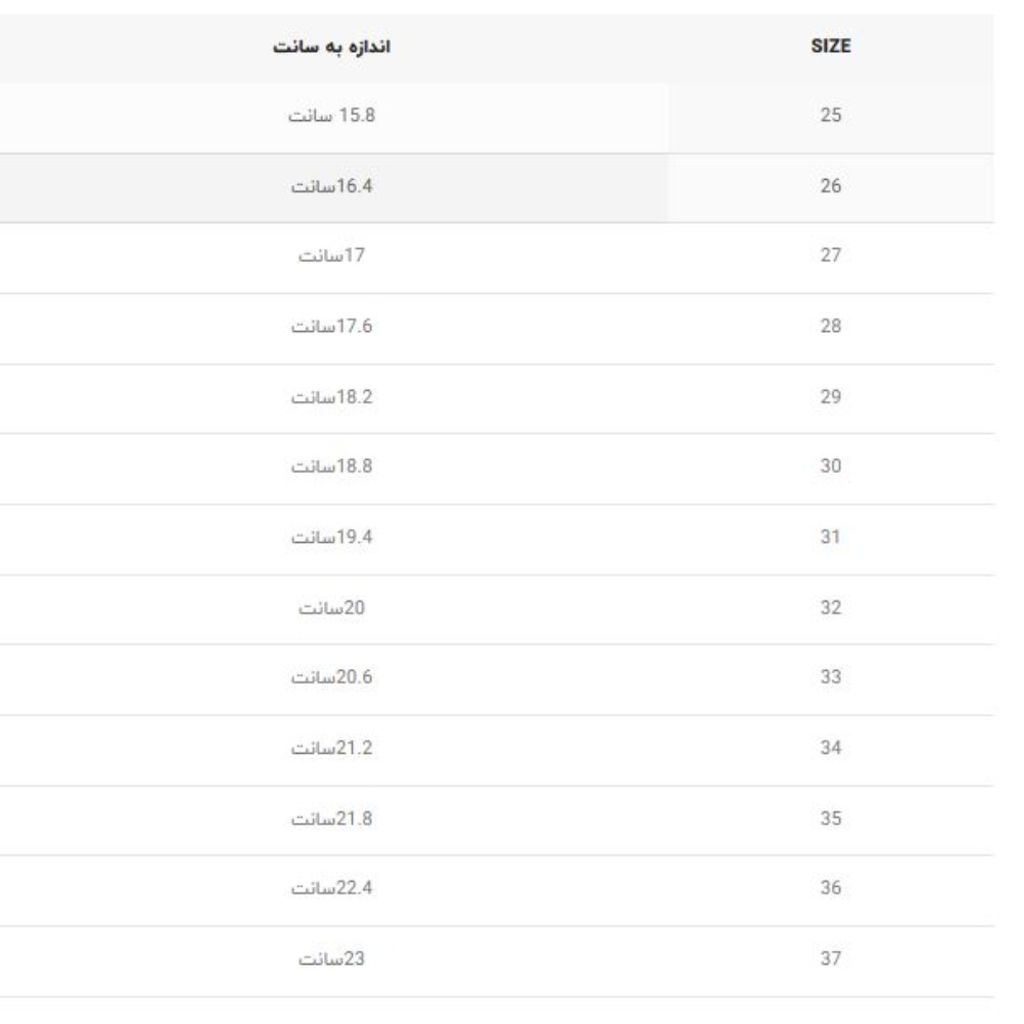Click the 17.6 سانت measurement cell
Viewport: 1024px width, 1024px height.
[x=332, y=327]
